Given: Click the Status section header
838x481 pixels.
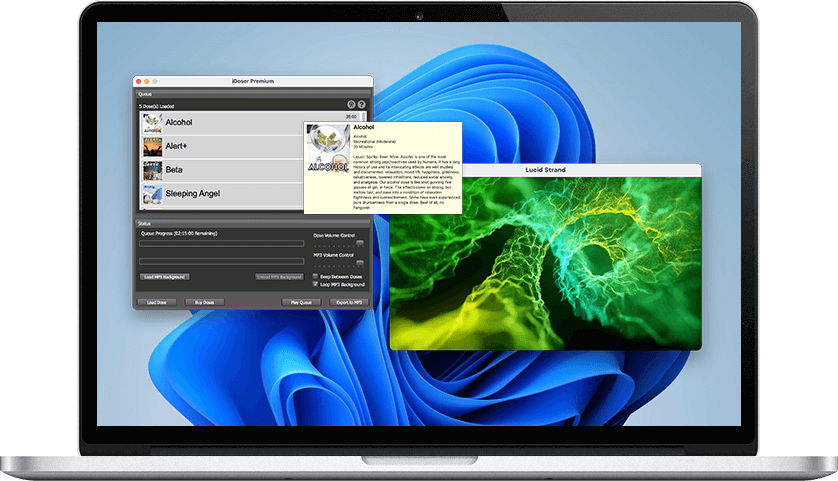Looking at the screenshot, I should (x=253, y=223).
